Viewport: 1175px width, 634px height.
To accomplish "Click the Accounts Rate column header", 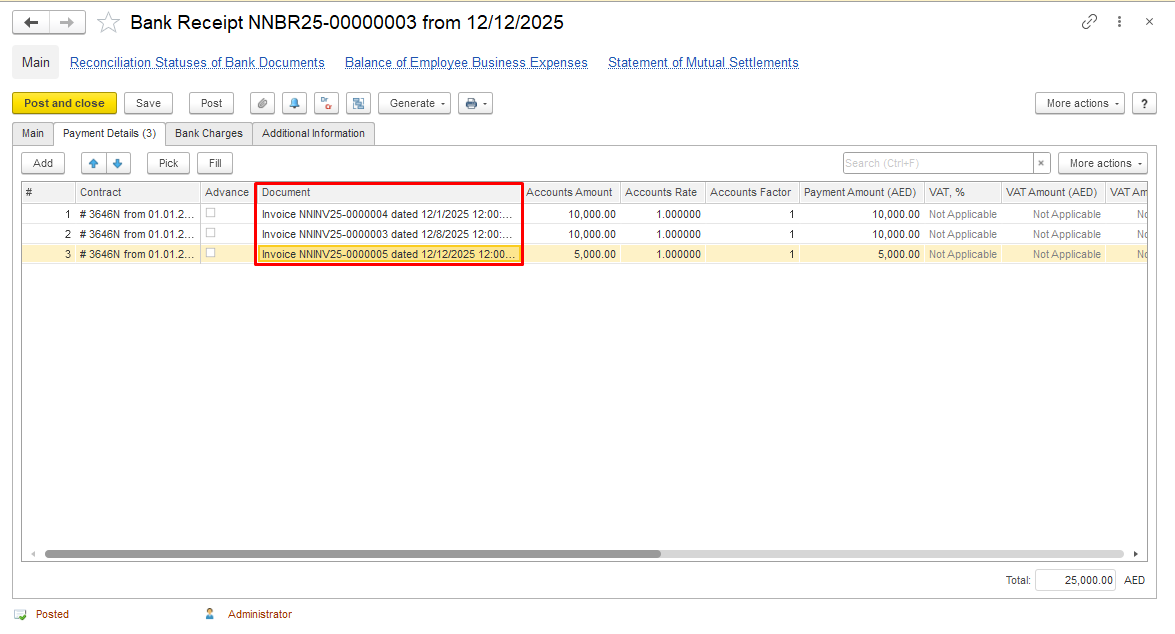I will (662, 193).
